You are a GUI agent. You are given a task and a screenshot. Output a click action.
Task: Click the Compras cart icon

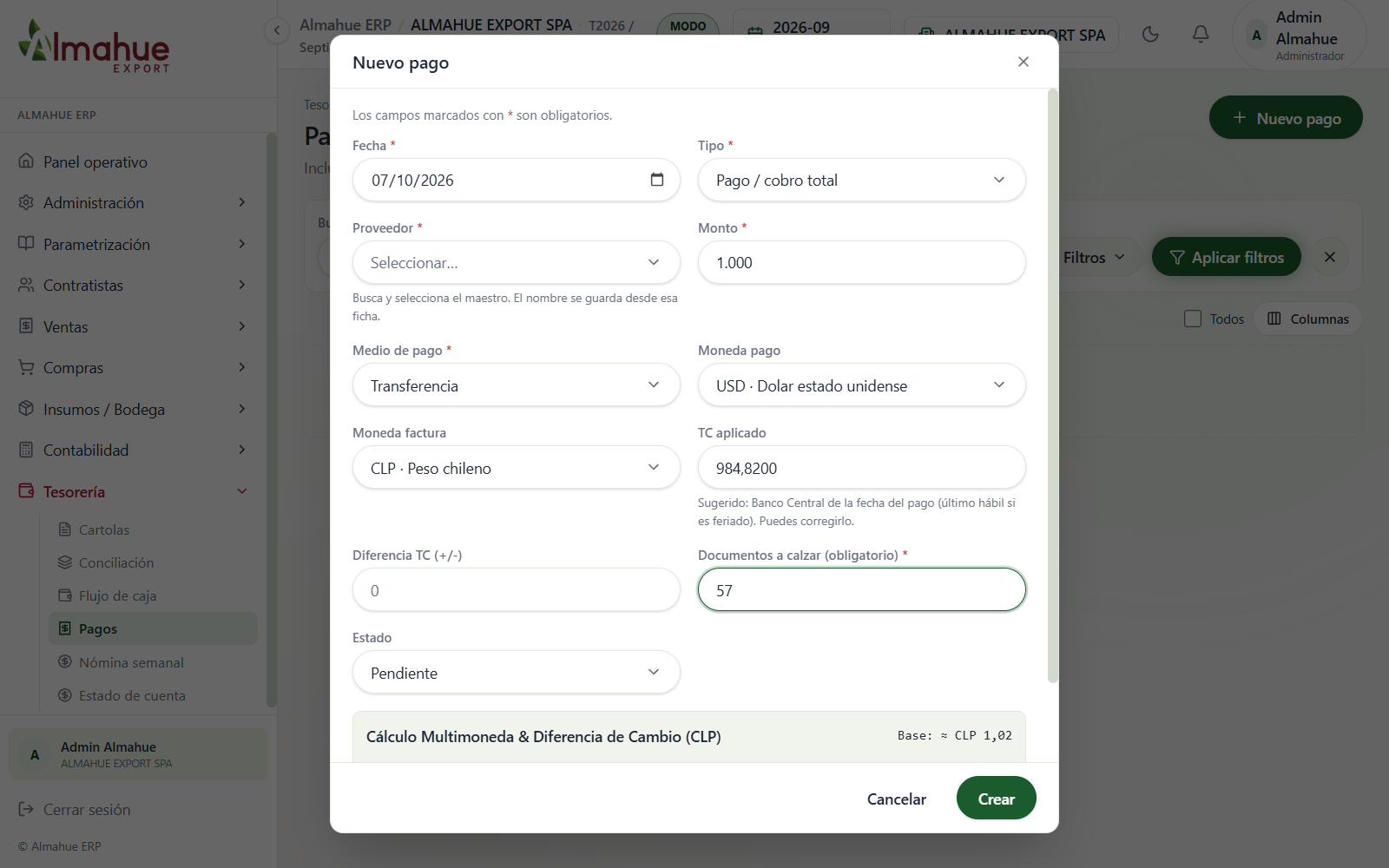click(26, 367)
